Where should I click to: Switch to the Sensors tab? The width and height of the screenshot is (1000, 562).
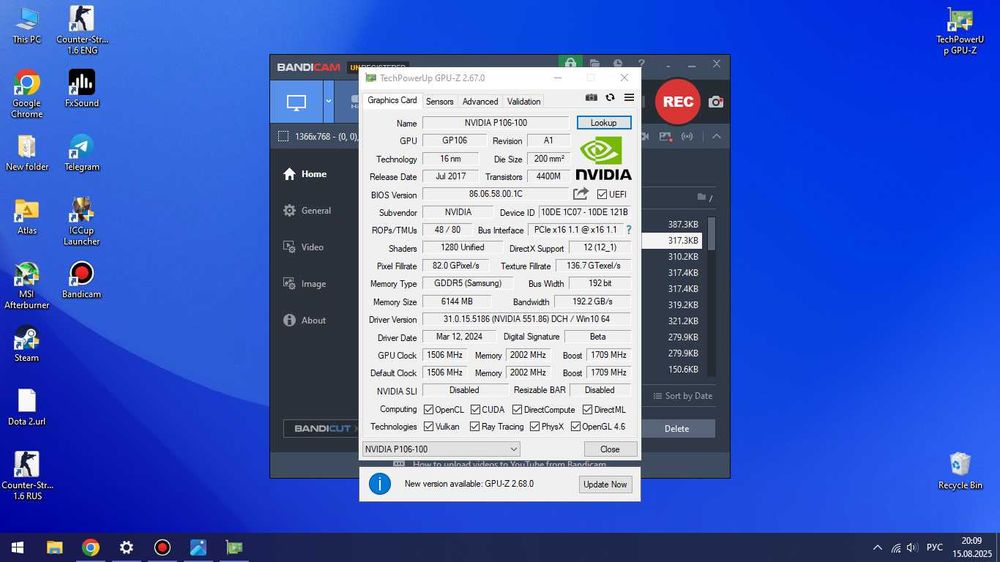(439, 101)
